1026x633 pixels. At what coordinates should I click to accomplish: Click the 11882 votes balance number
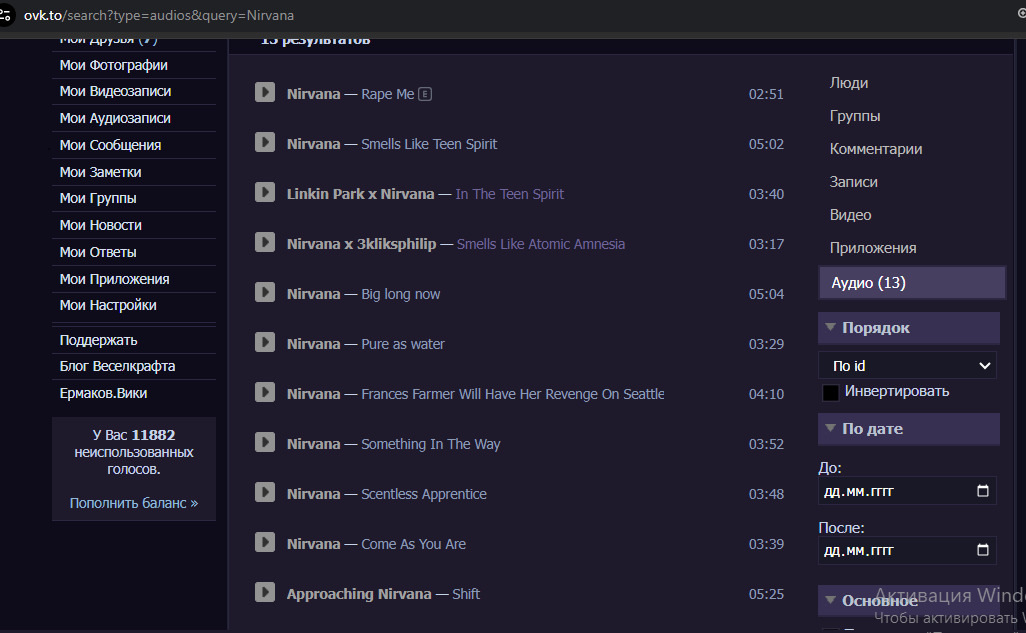pos(153,435)
